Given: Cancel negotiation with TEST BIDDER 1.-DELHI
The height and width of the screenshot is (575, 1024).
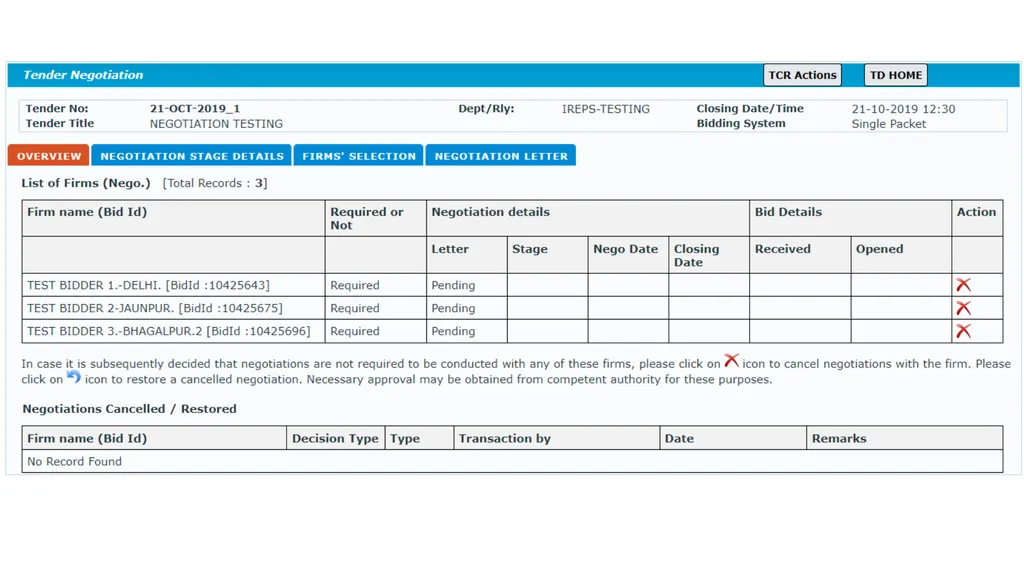Looking at the screenshot, I should point(963,285).
